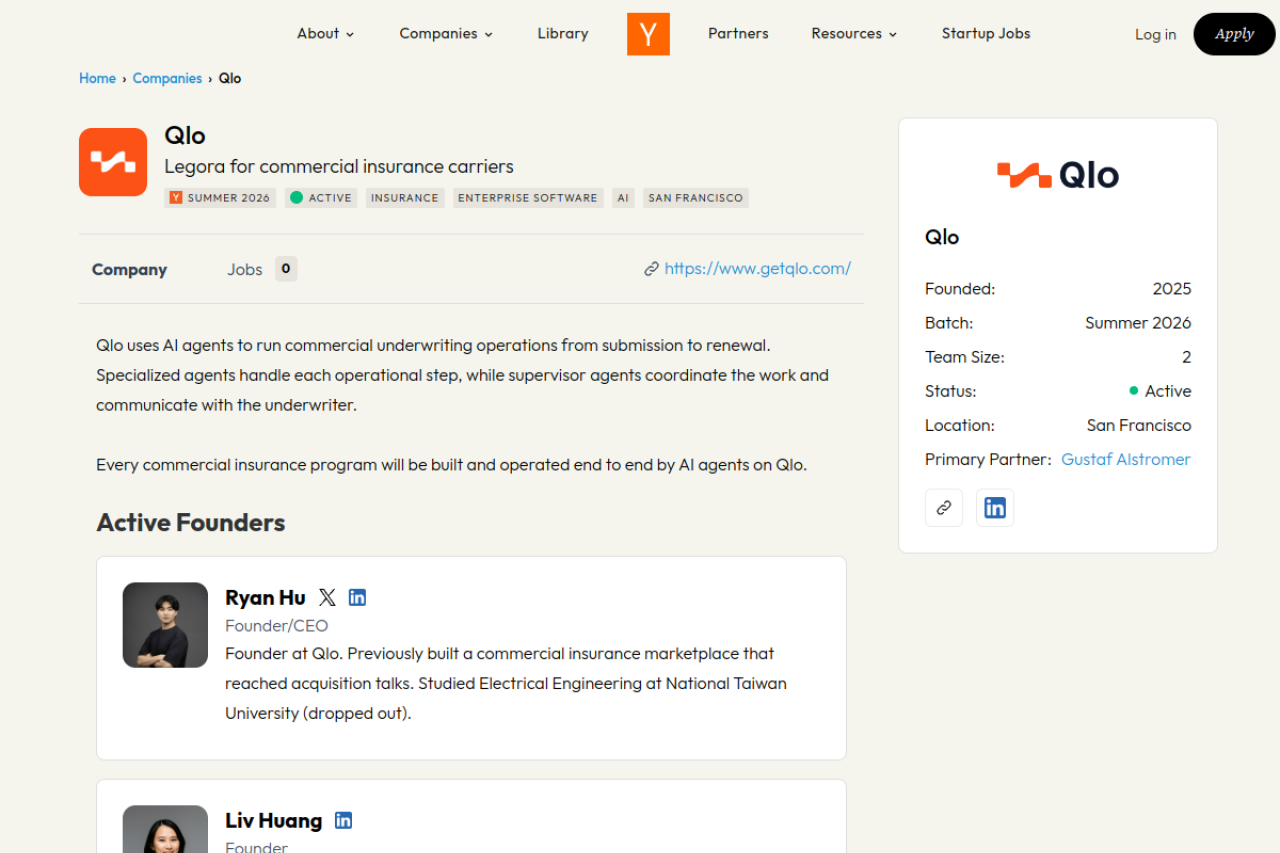Open Ryan Hu's X profile icon
The image size is (1280, 853).
327,598
